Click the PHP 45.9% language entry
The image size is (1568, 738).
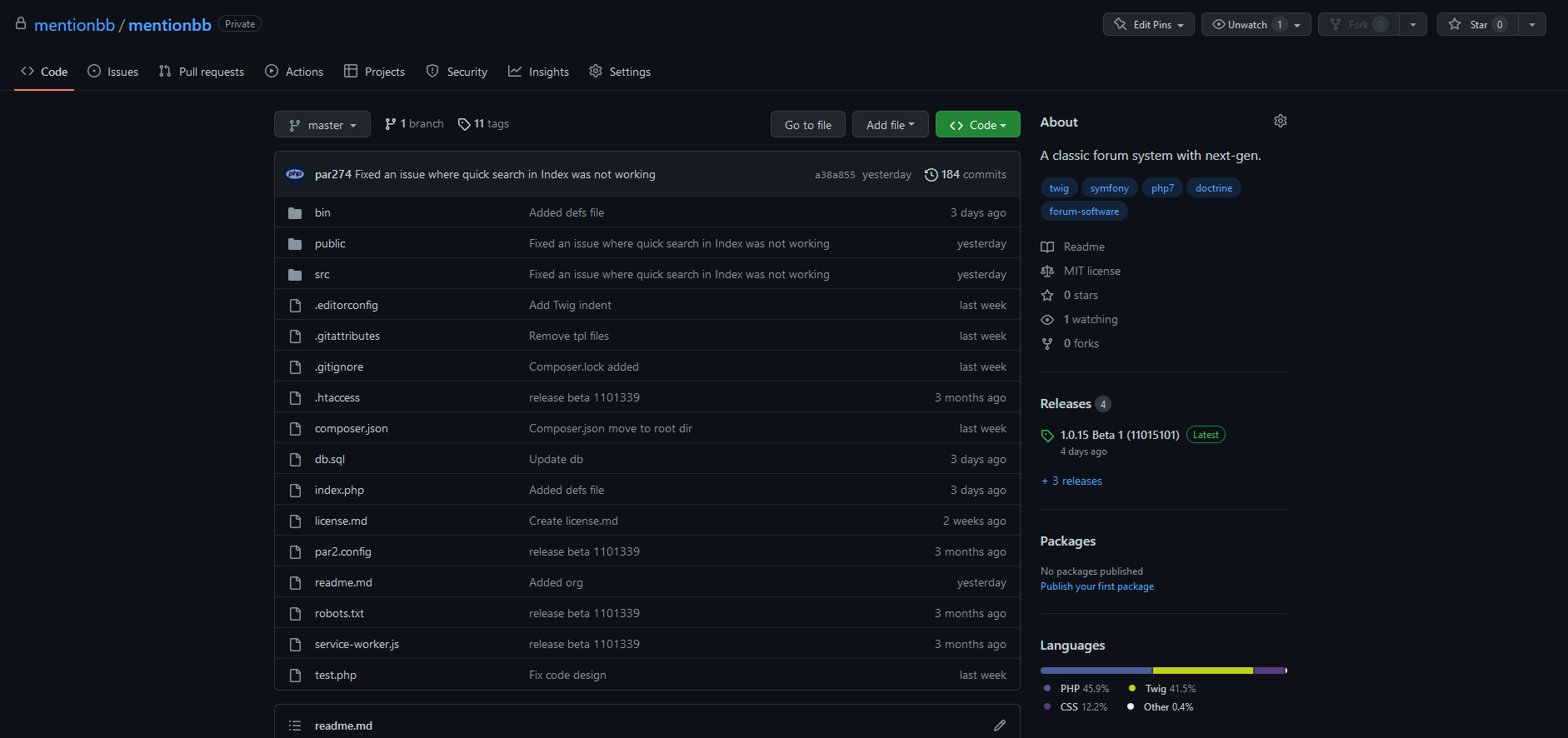(x=1076, y=689)
